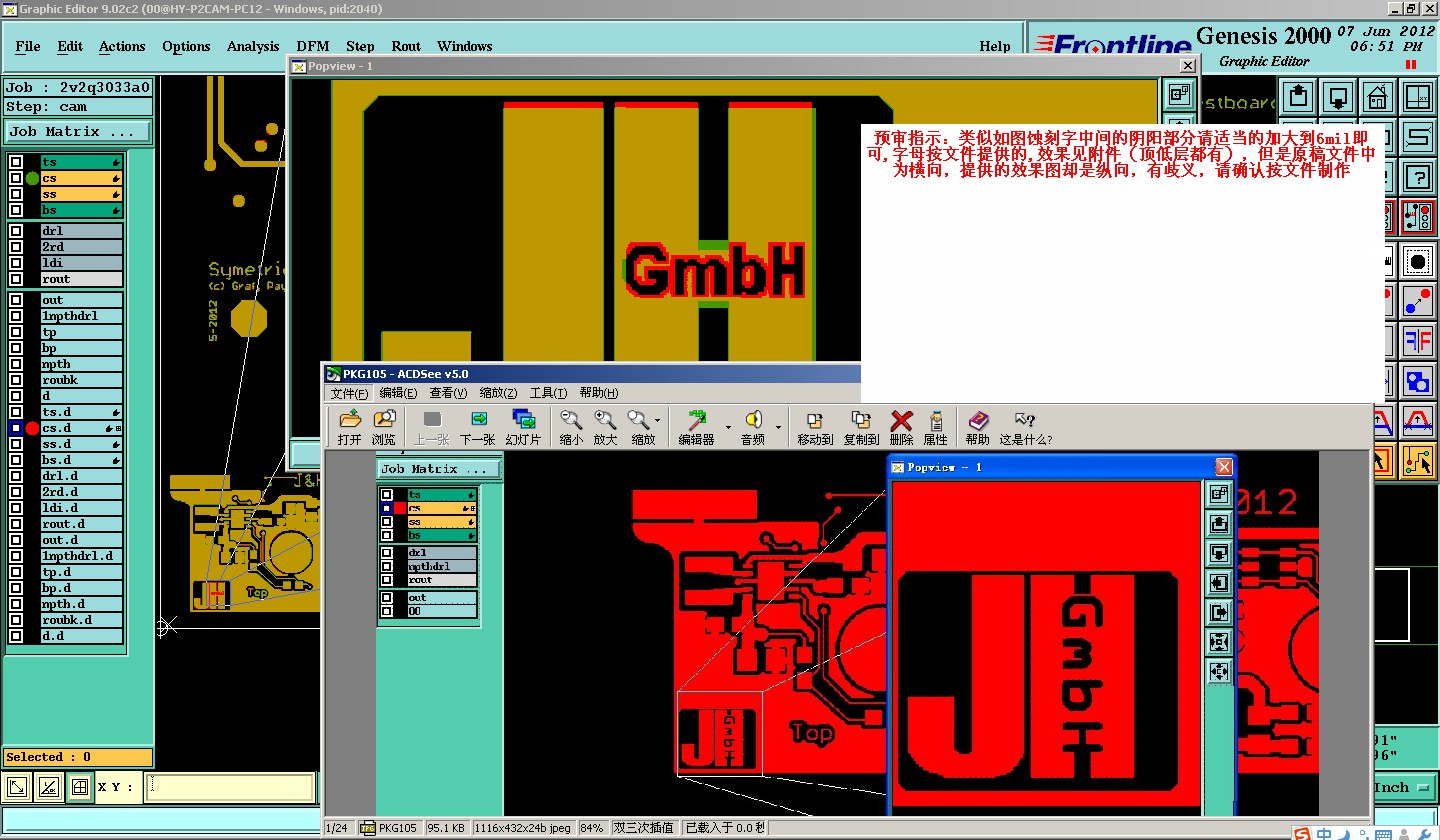This screenshot has width=1440, height=840.
Task: Click the trapezoid line-edit icon at far right
Action: (x=1417, y=420)
